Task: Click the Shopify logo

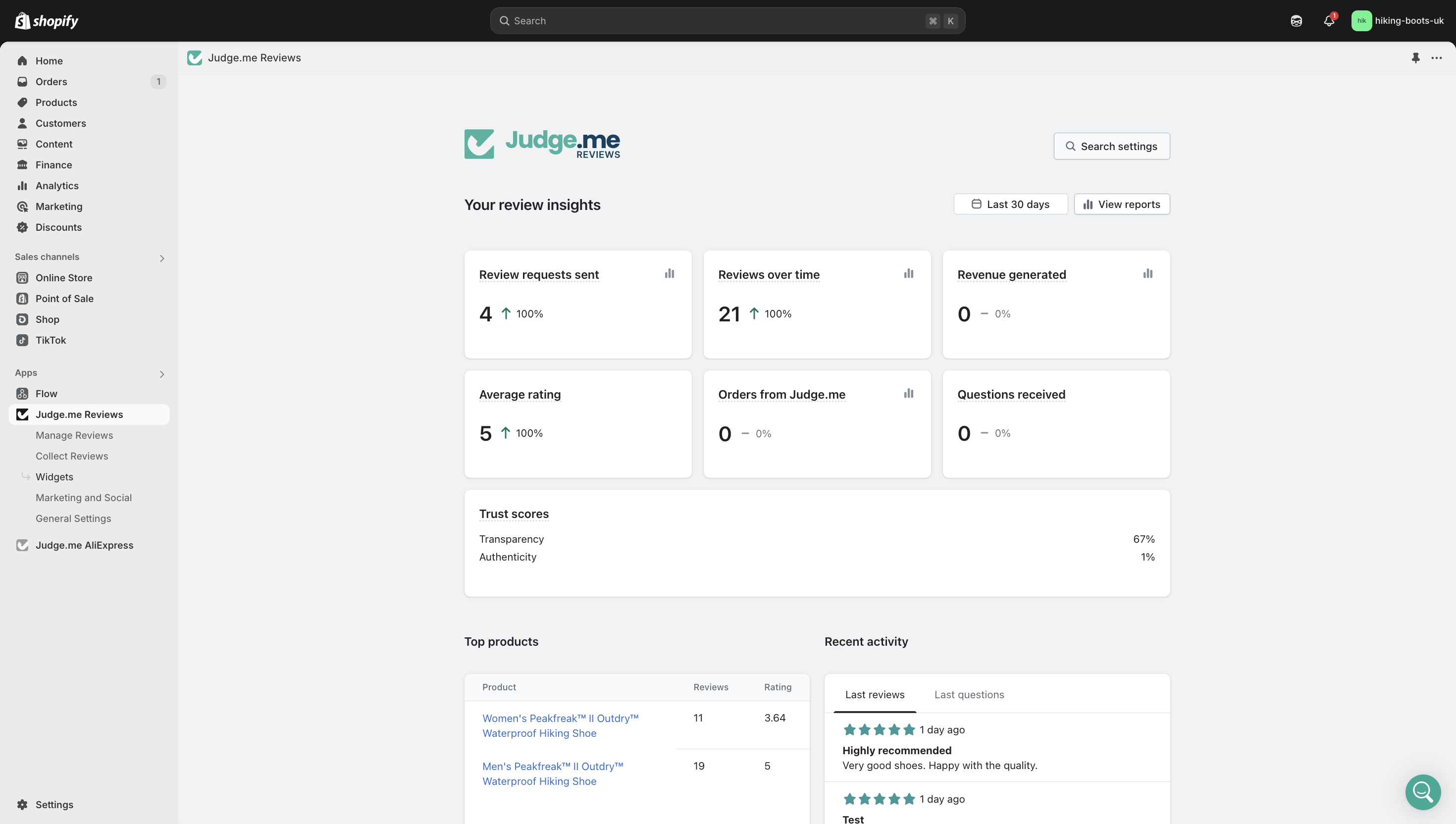Action: coord(47,21)
